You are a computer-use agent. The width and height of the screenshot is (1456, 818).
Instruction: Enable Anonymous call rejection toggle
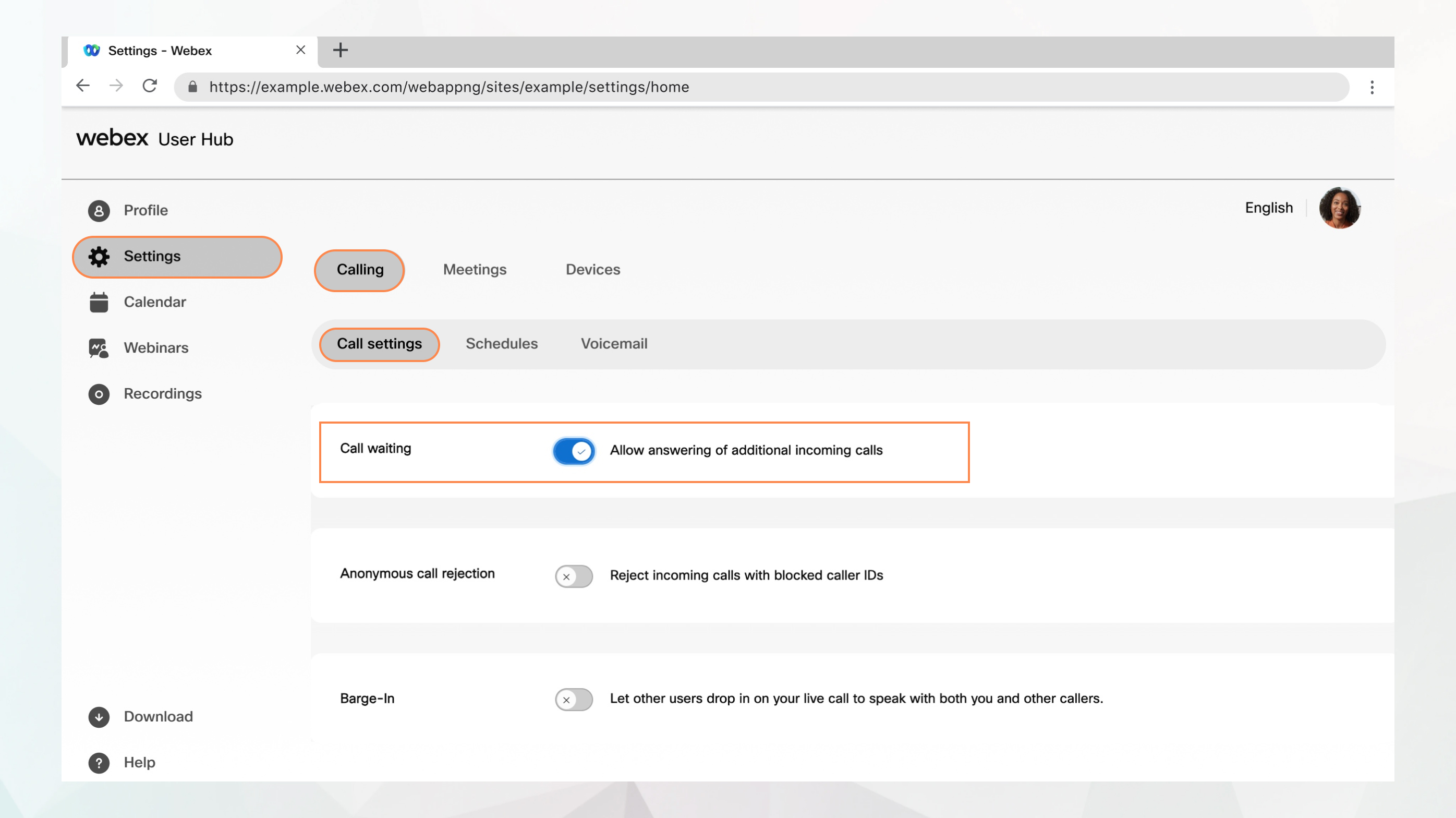574,576
